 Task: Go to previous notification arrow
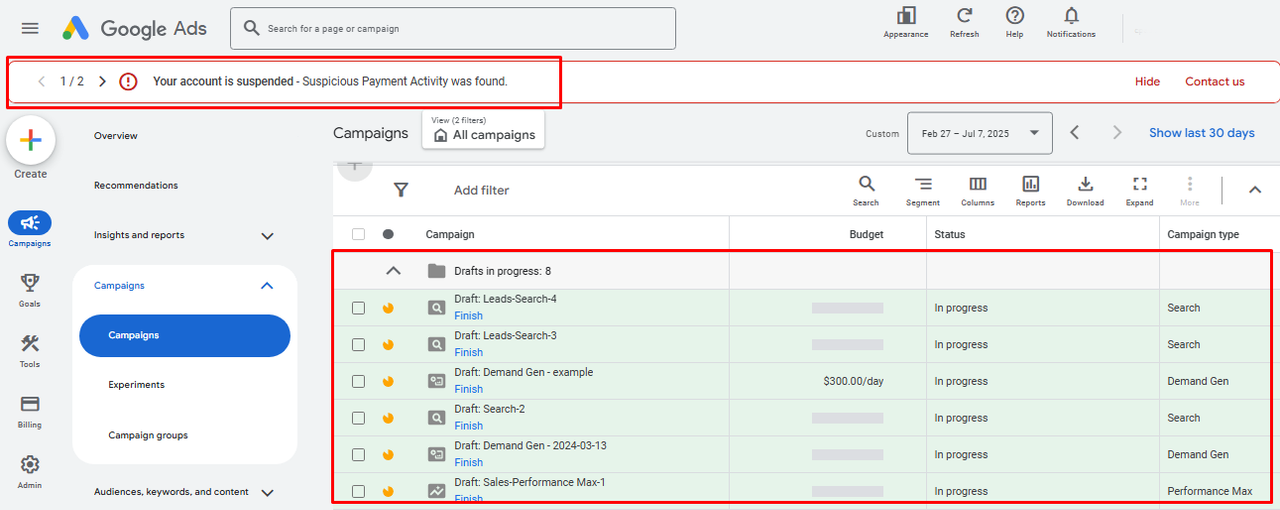(41, 81)
